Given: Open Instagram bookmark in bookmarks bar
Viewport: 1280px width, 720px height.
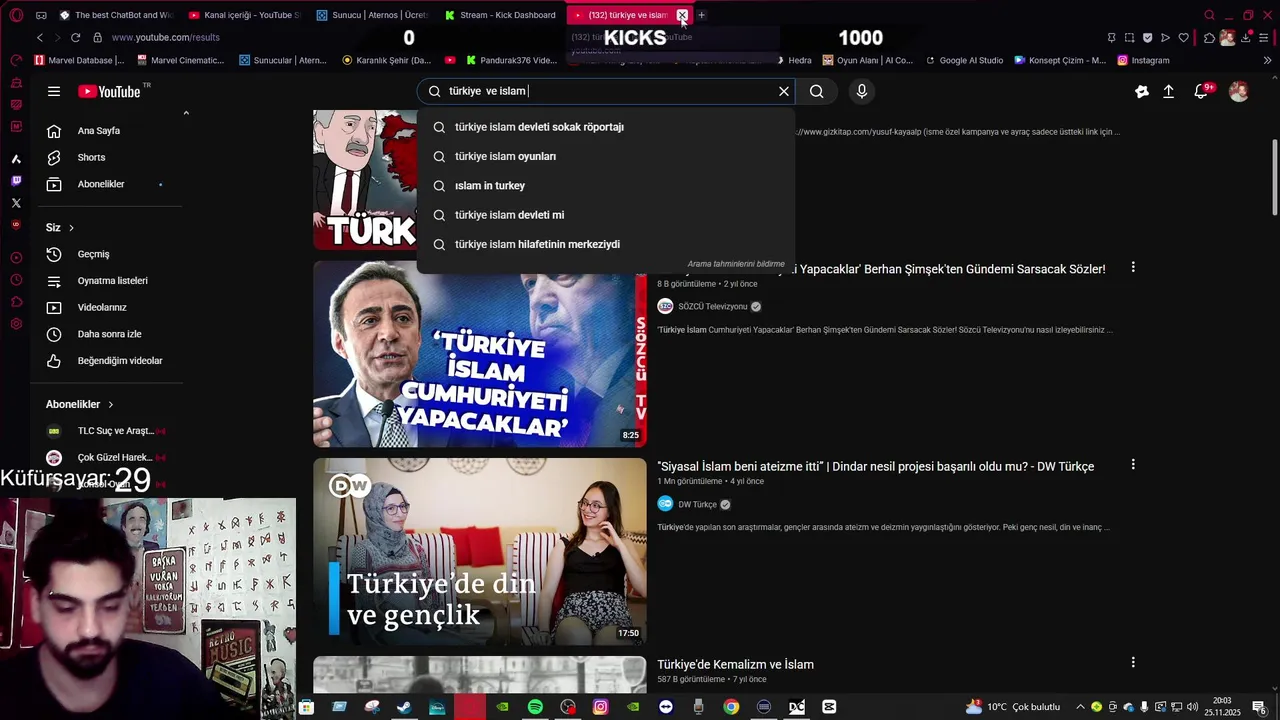Looking at the screenshot, I should tap(1144, 60).
